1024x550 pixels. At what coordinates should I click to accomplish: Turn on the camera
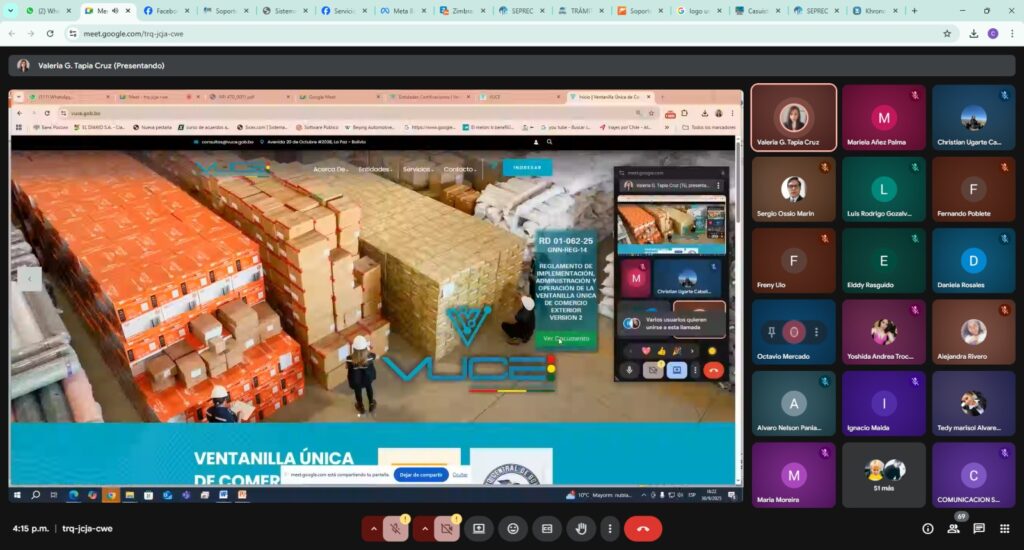pyautogui.click(x=446, y=528)
